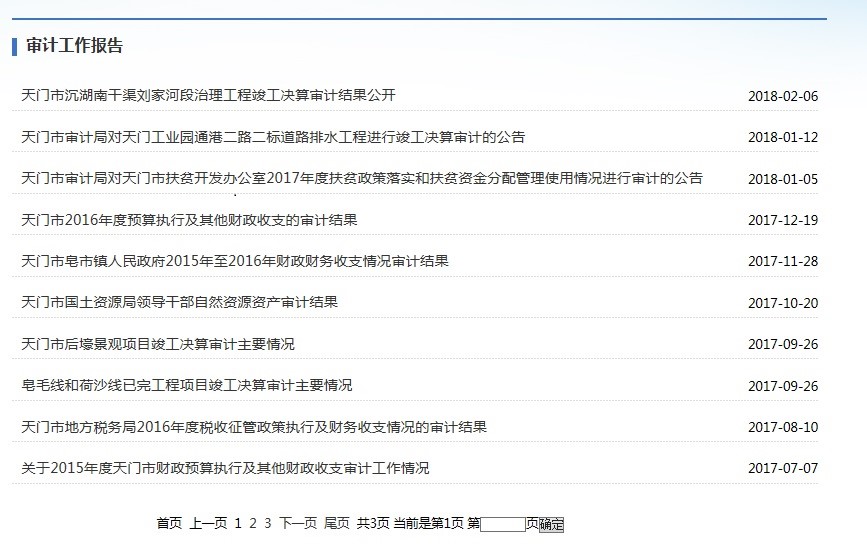Open the 天门市沉湖南干渠刘家河段治理工程 audit result link
Viewport: 867px width, 553px height.
(208, 96)
